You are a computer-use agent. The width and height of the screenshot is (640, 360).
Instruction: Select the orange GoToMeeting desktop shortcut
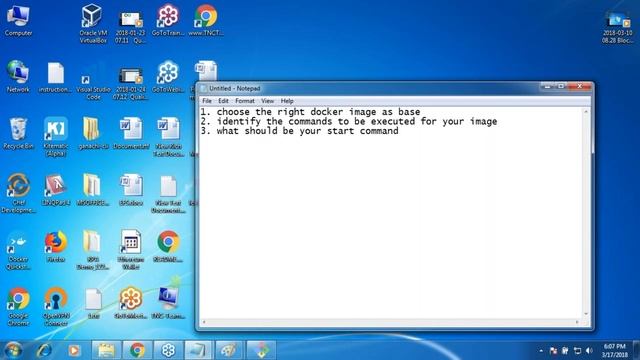tap(131, 303)
